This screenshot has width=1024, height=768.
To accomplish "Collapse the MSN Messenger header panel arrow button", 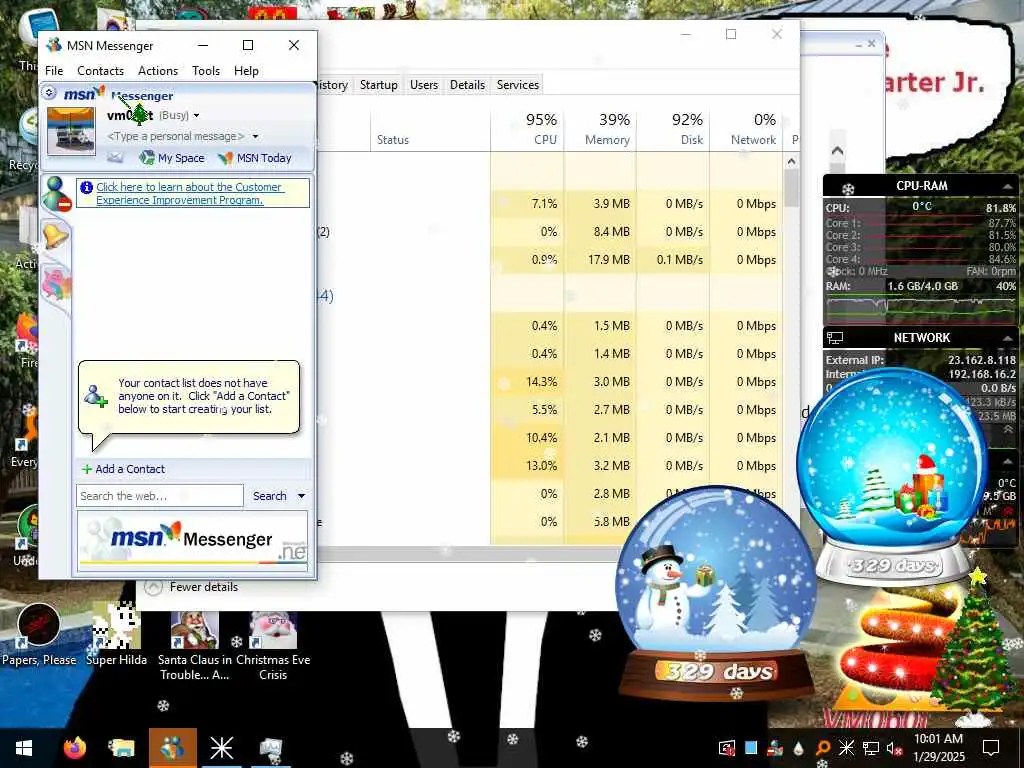I will tap(50, 93).
